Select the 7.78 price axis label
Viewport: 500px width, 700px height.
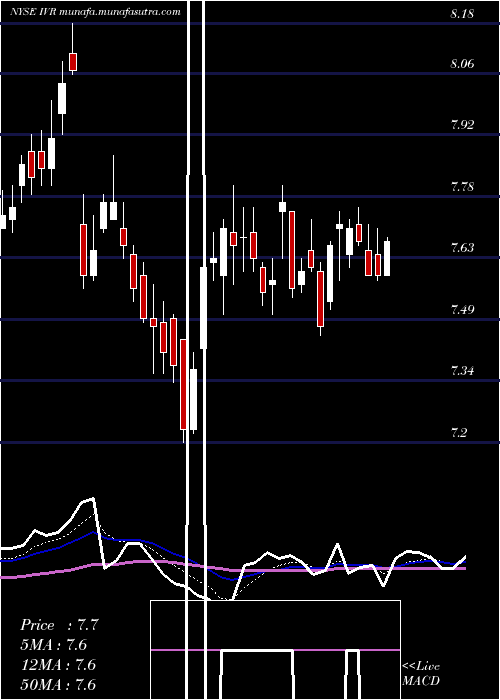pyautogui.click(x=462, y=186)
